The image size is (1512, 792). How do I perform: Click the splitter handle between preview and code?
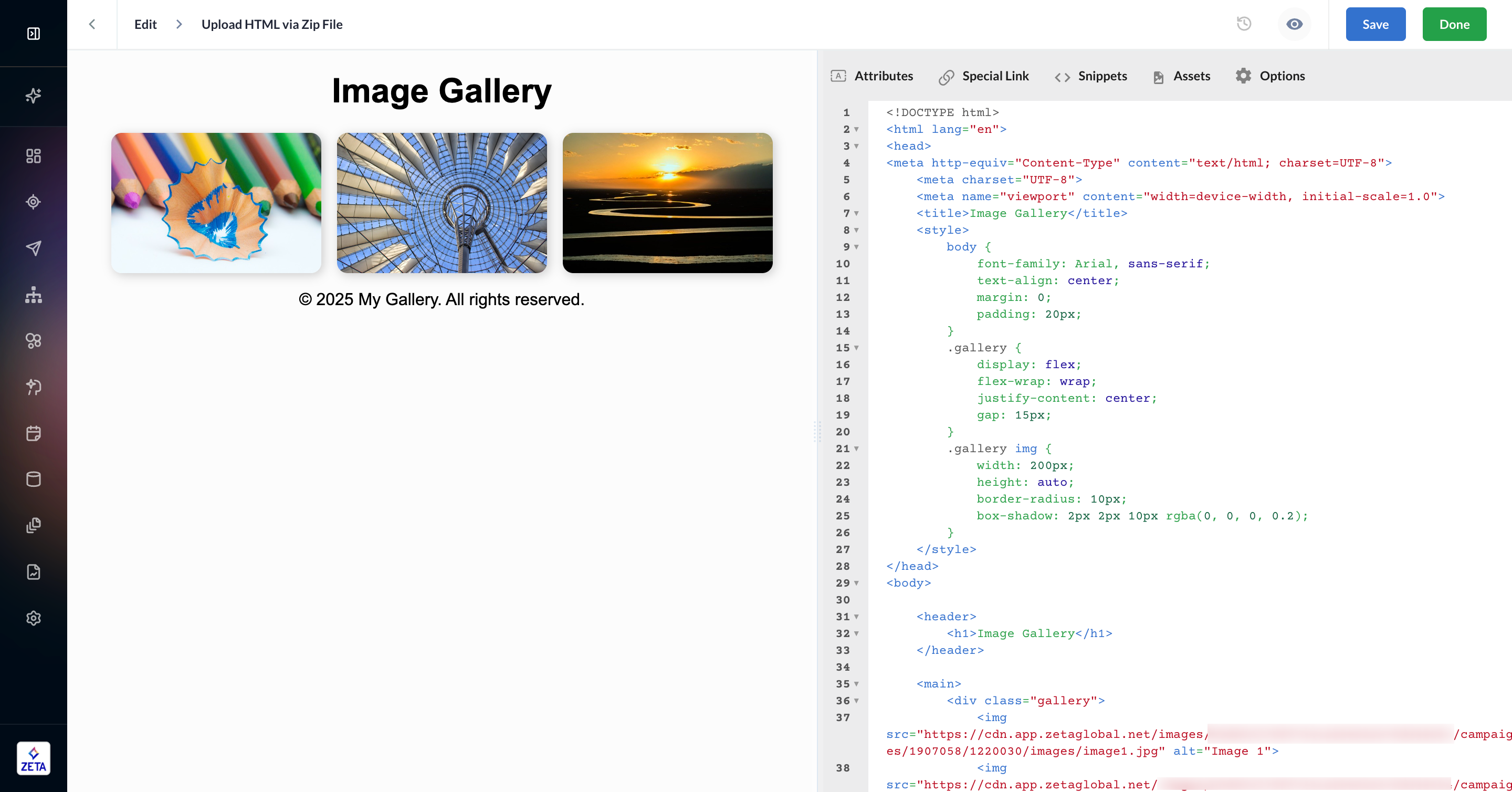(x=817, y=432)
